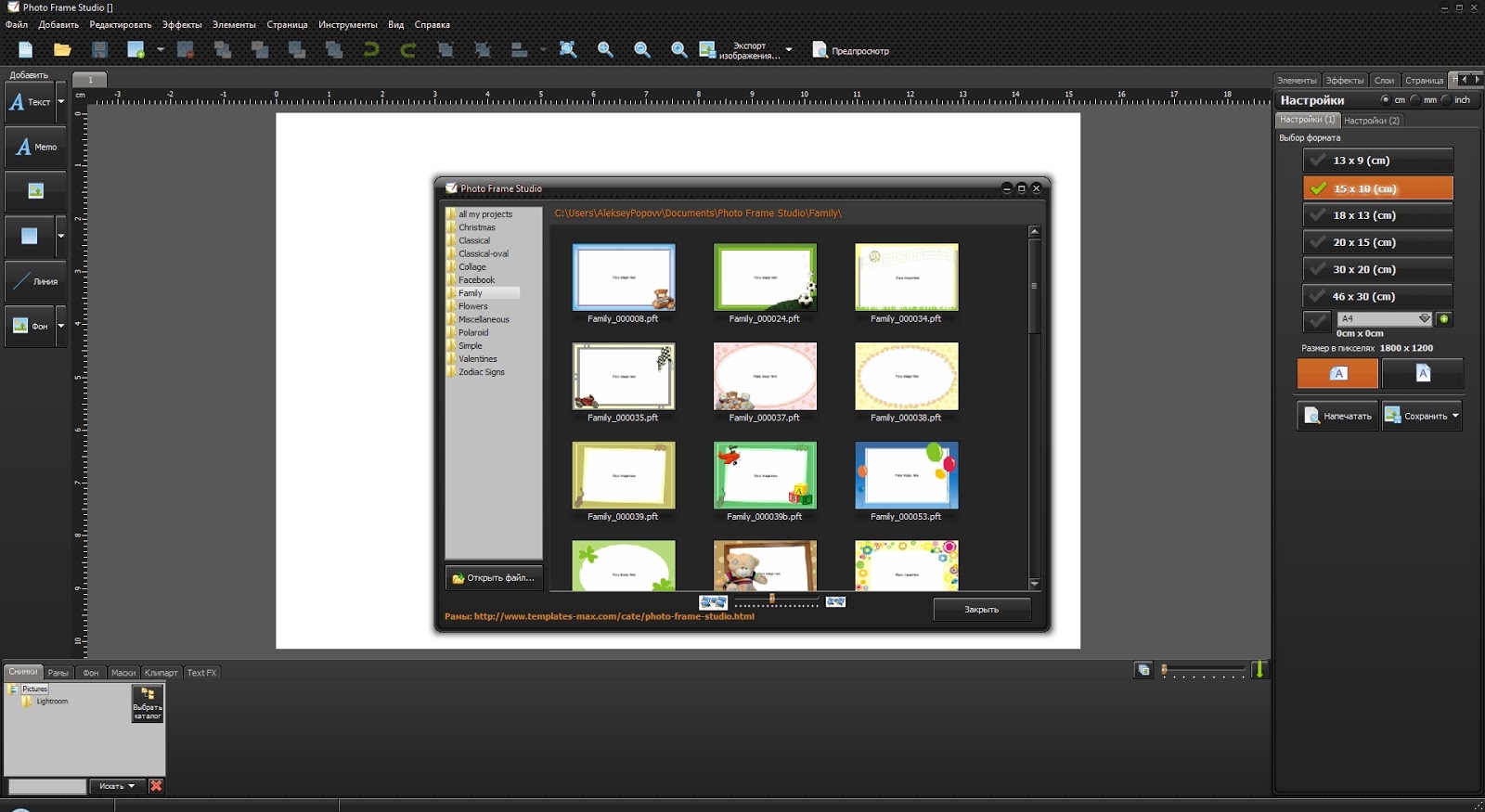Click the redo arrow in toolbar
1485x812 pixels.
click(408, 50)
